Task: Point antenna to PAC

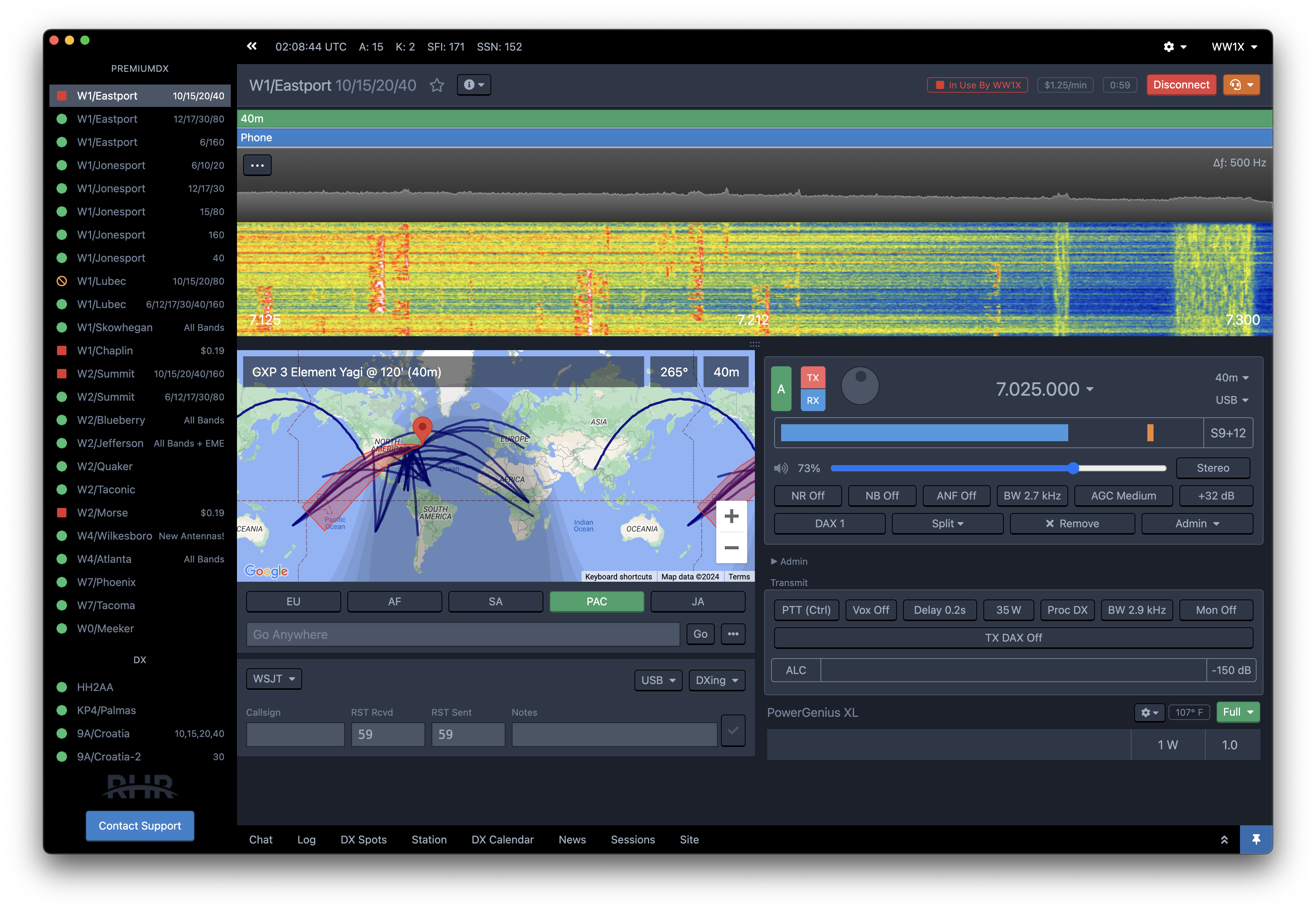Action: pyautogui.click(x=596, y=601)
